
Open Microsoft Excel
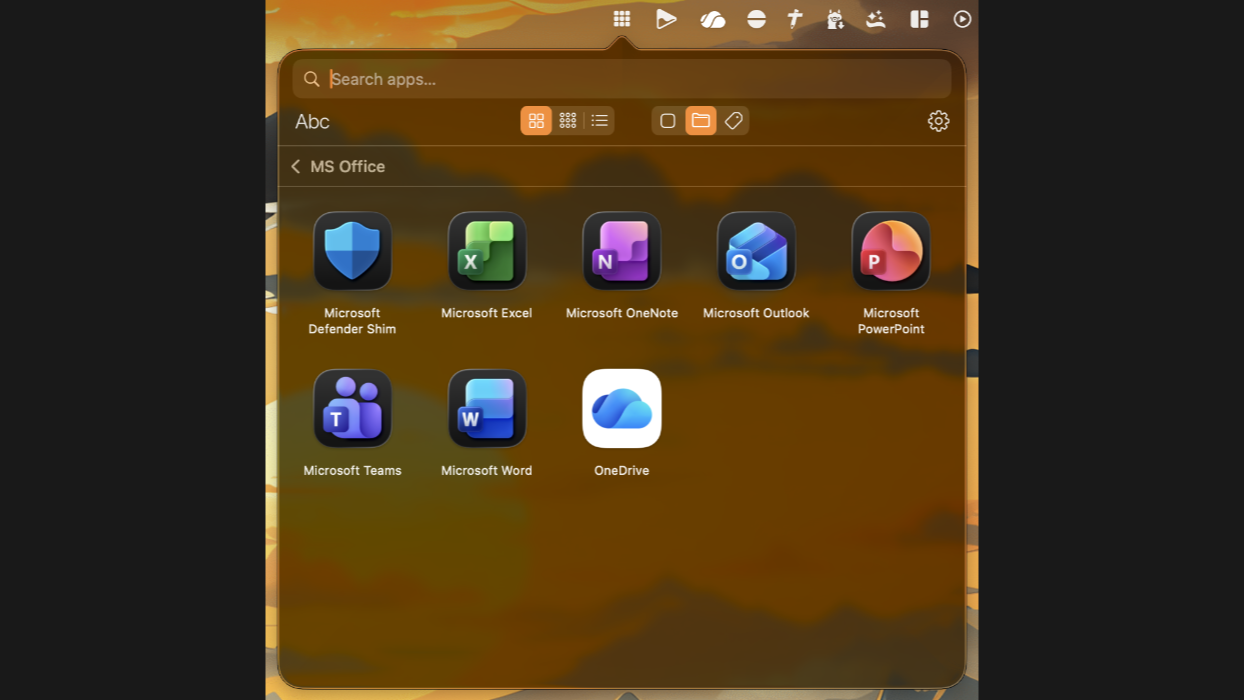click(x=487, y=251)
